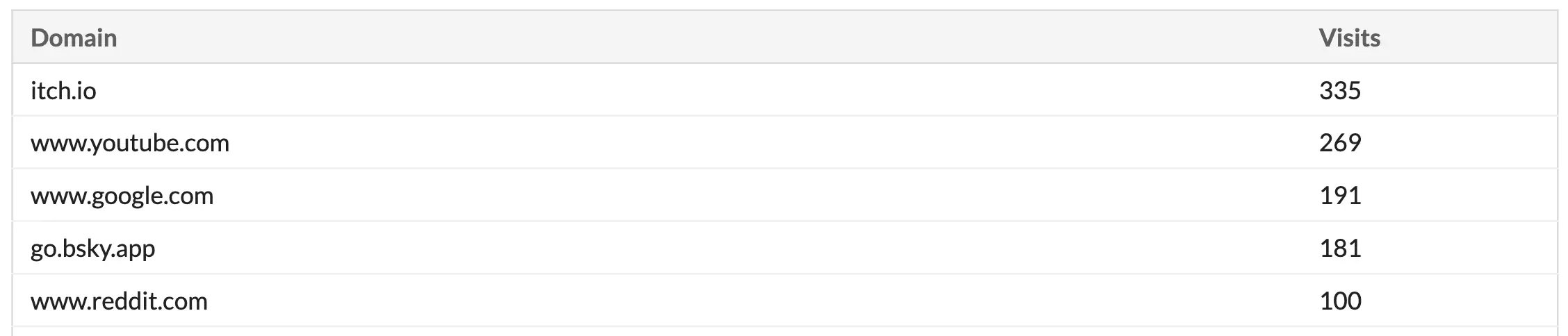Click the www.google.com domain entry

(122, 196)
